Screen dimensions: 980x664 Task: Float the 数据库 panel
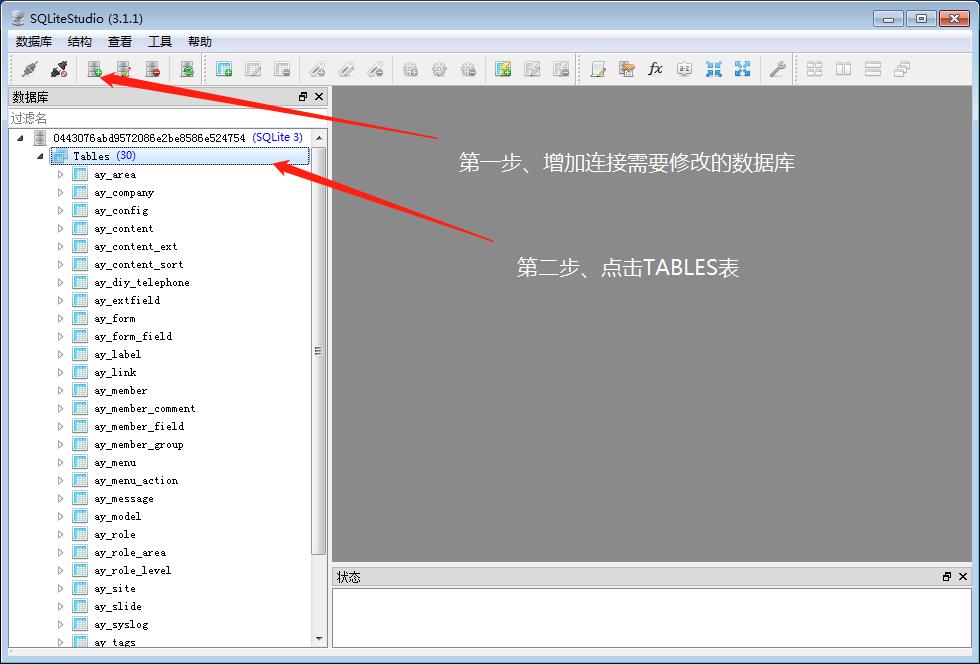pos(303,96)
